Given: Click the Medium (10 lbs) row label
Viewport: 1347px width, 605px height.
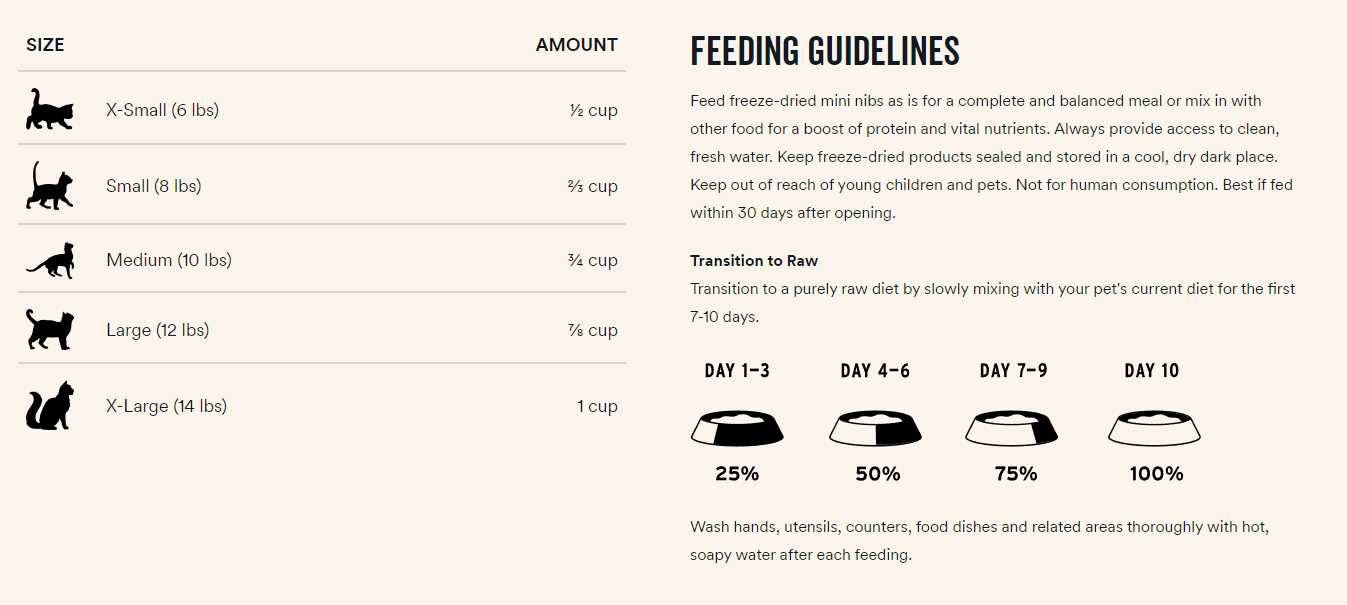Looking at the screenshot, I should 168,260.
